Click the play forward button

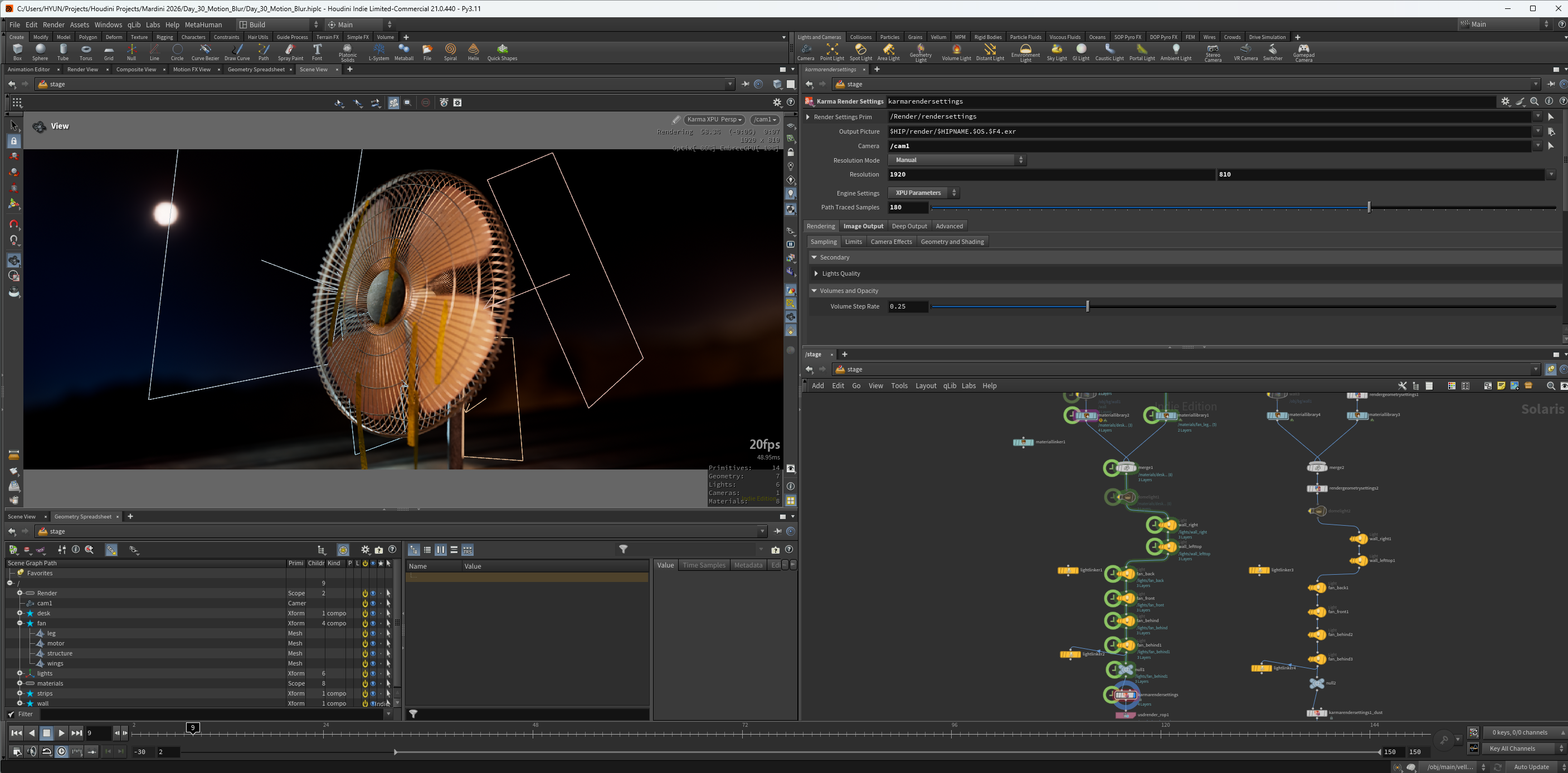click(x=61, y=733)
